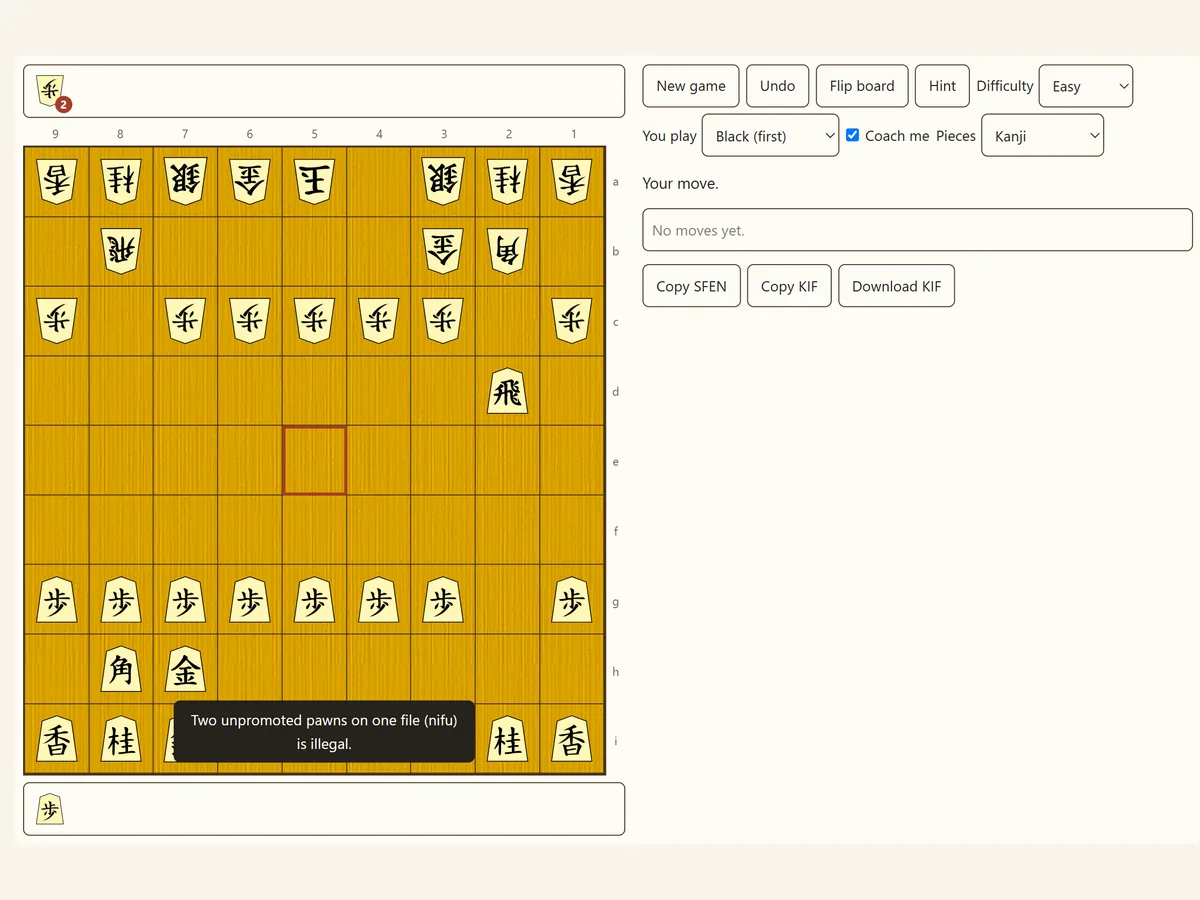Viewport: 1200px width, 900px height.
Task: Select the black knight on 2i
Action: [x=508, y=740]
